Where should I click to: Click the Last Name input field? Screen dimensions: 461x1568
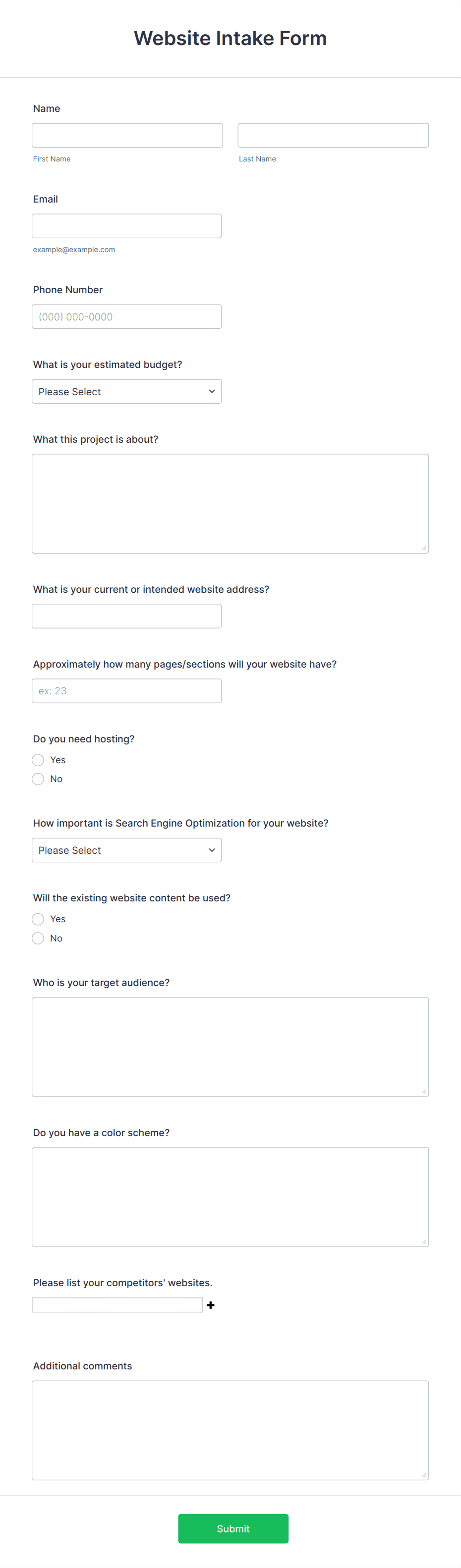click(x=333, y=135)
